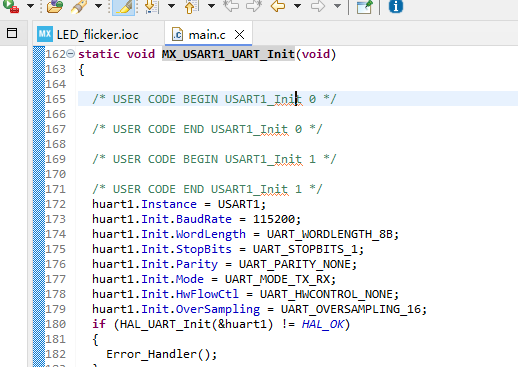
Task: Click the blue marker bar beside line 172
Action: coord(39,204)
